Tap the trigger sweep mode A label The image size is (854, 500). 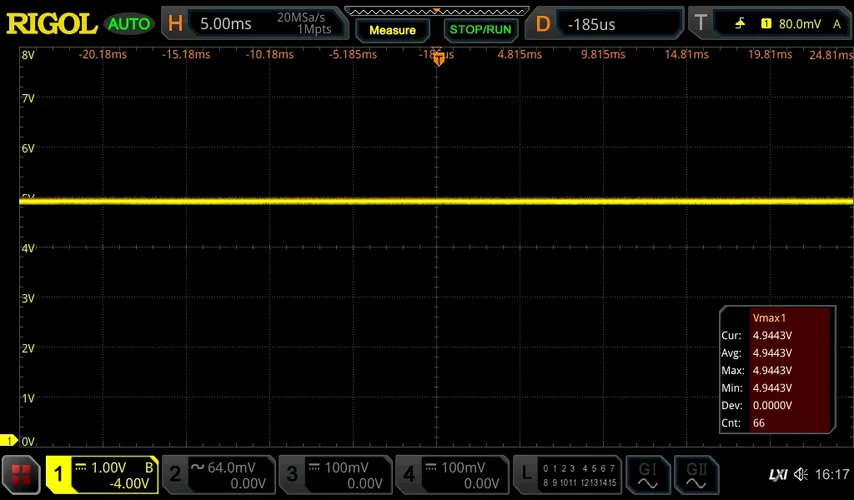(837, 24)
